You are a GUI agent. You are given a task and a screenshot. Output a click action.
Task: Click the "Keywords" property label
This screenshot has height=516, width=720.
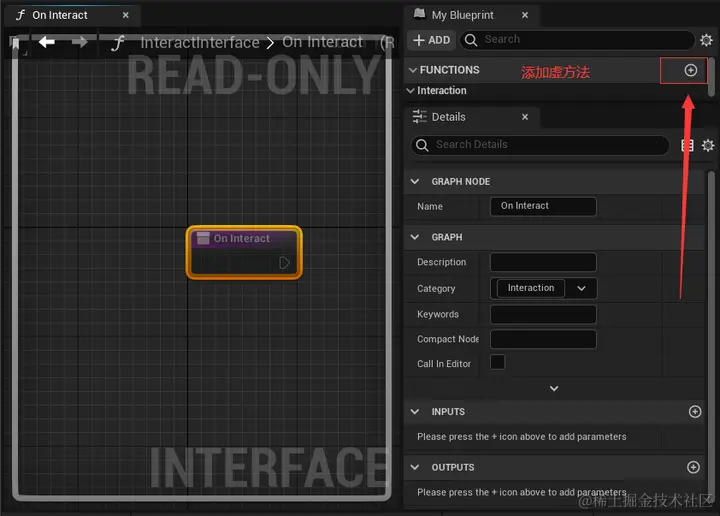click(x=438, y=314)
